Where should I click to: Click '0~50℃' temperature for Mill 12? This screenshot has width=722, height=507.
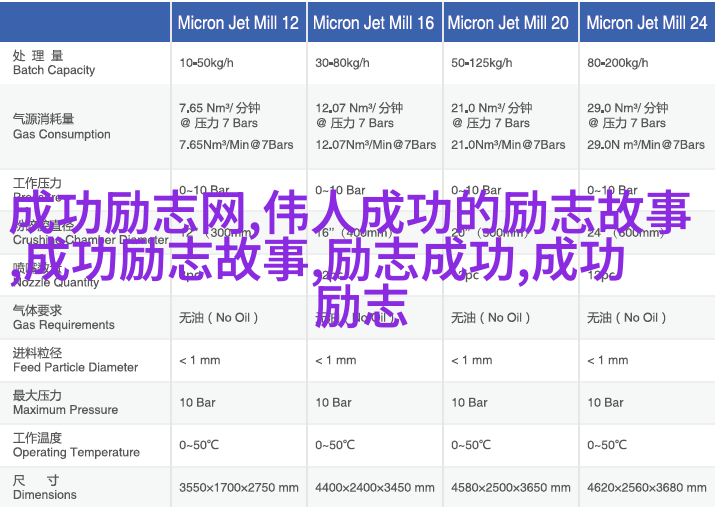(x=199, y=445)
